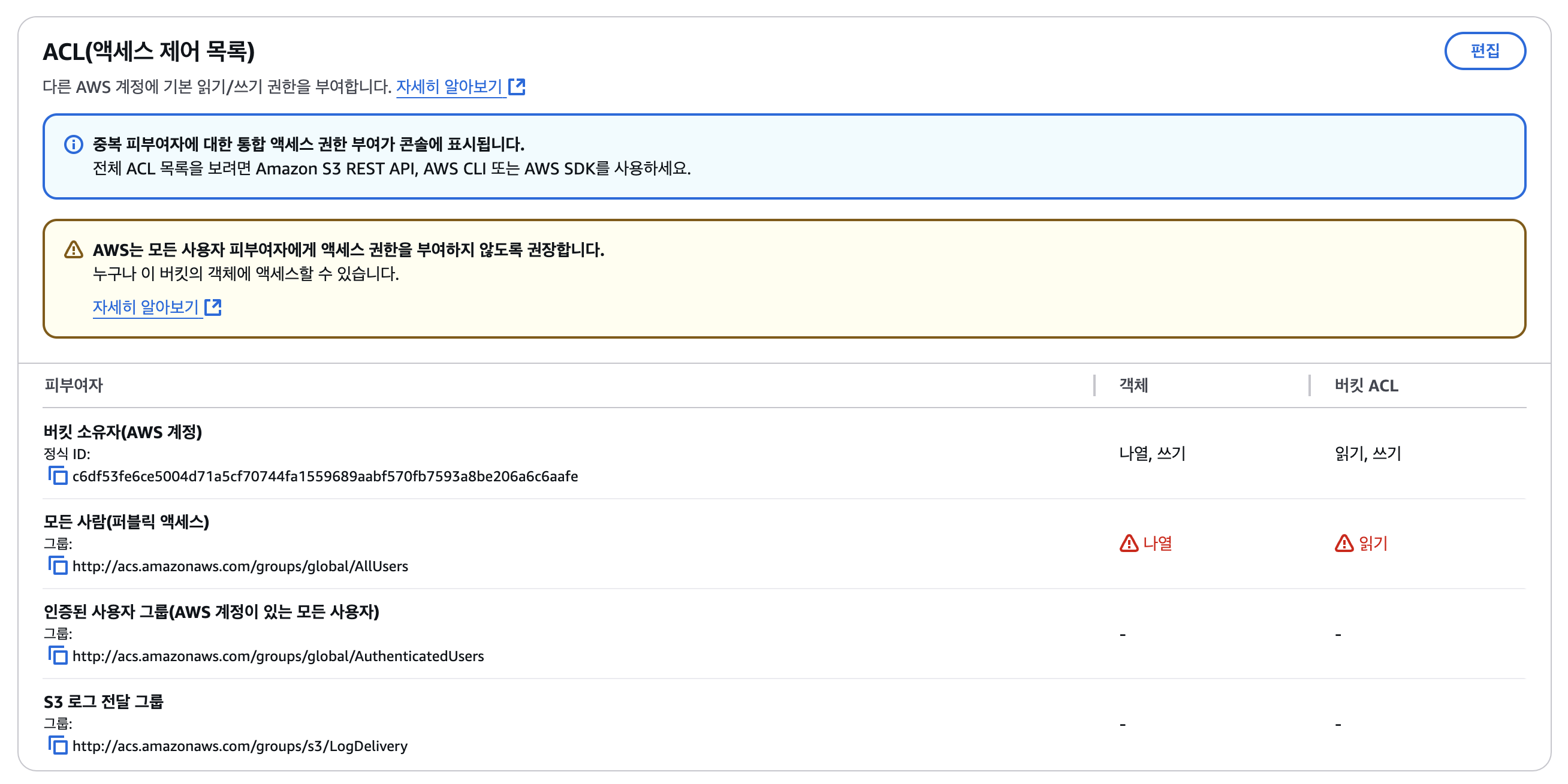Click external-link icon beside top 자세히 알아보기
The width and height of the screenshot is (1568, 784).
pos(517,86)
